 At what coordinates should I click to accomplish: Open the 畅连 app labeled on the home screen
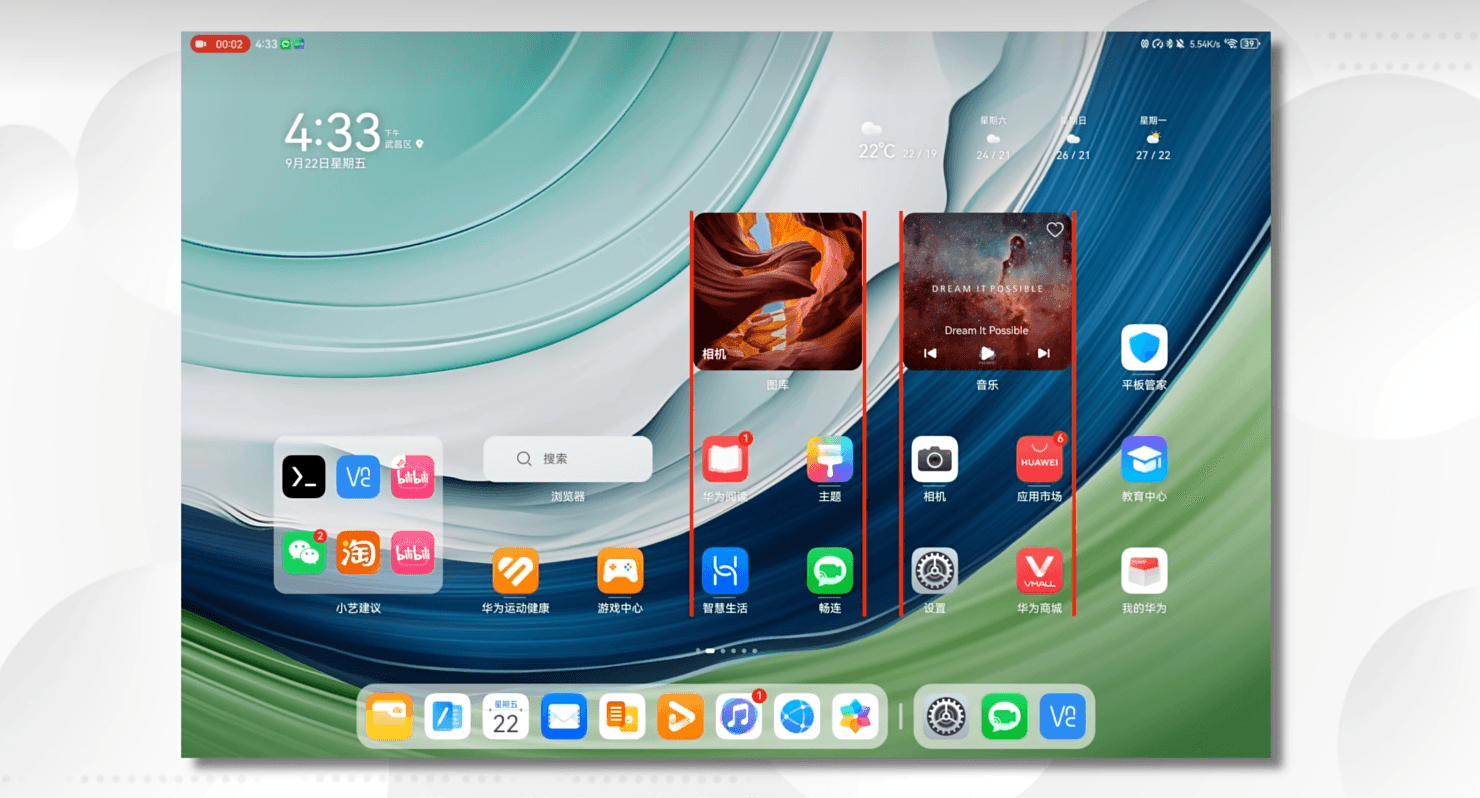click(x=830, y=571)
